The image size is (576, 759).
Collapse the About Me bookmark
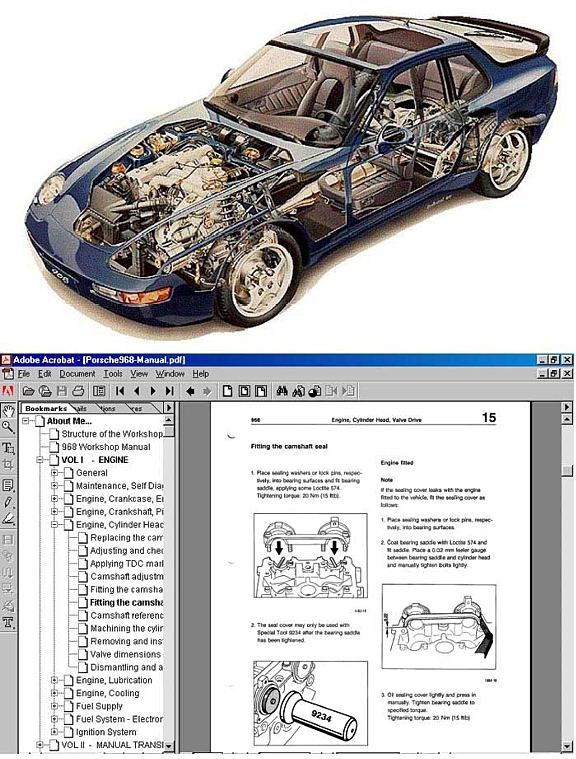click(26, 421)
